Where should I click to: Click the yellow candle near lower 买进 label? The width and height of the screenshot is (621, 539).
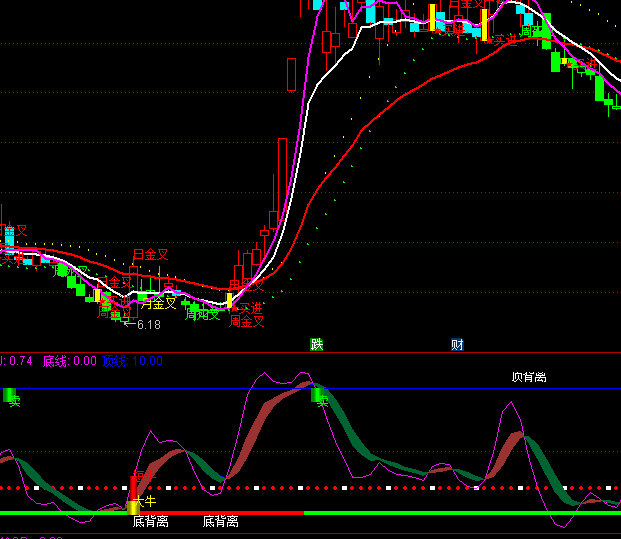(x=229, y=299)
